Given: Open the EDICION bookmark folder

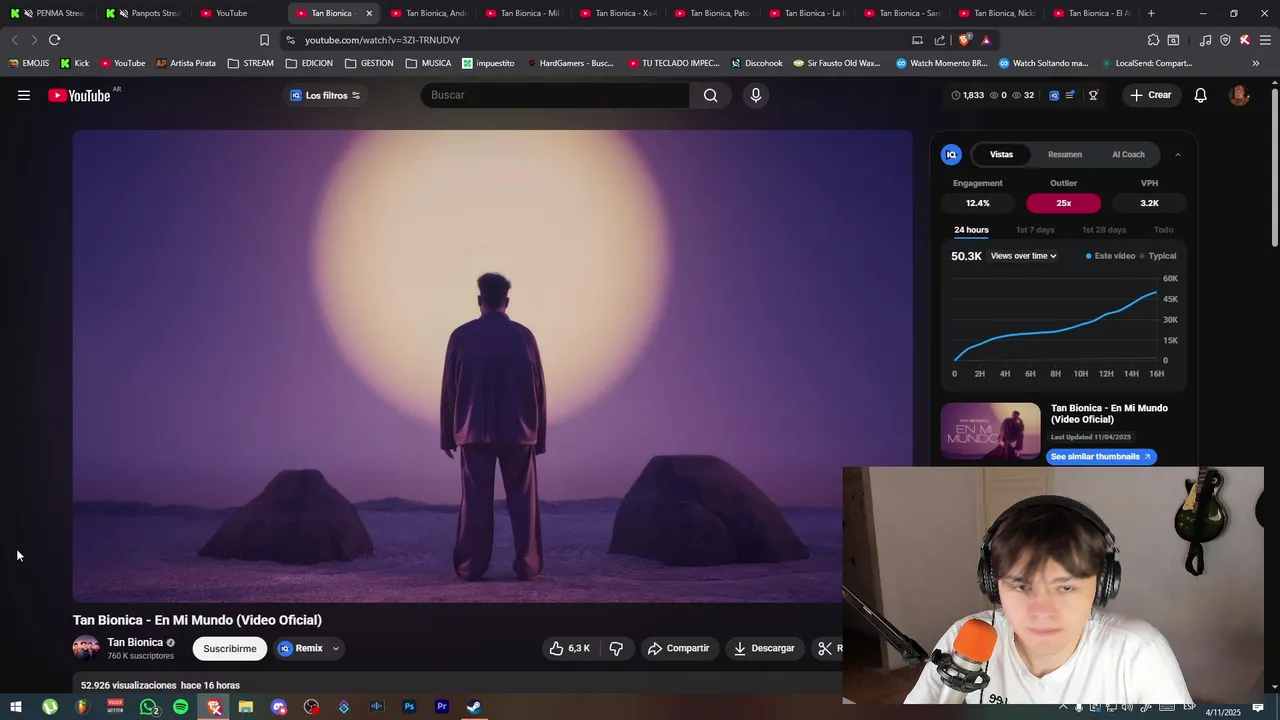Looking at the screenshot, I should (x=309, y=63).
